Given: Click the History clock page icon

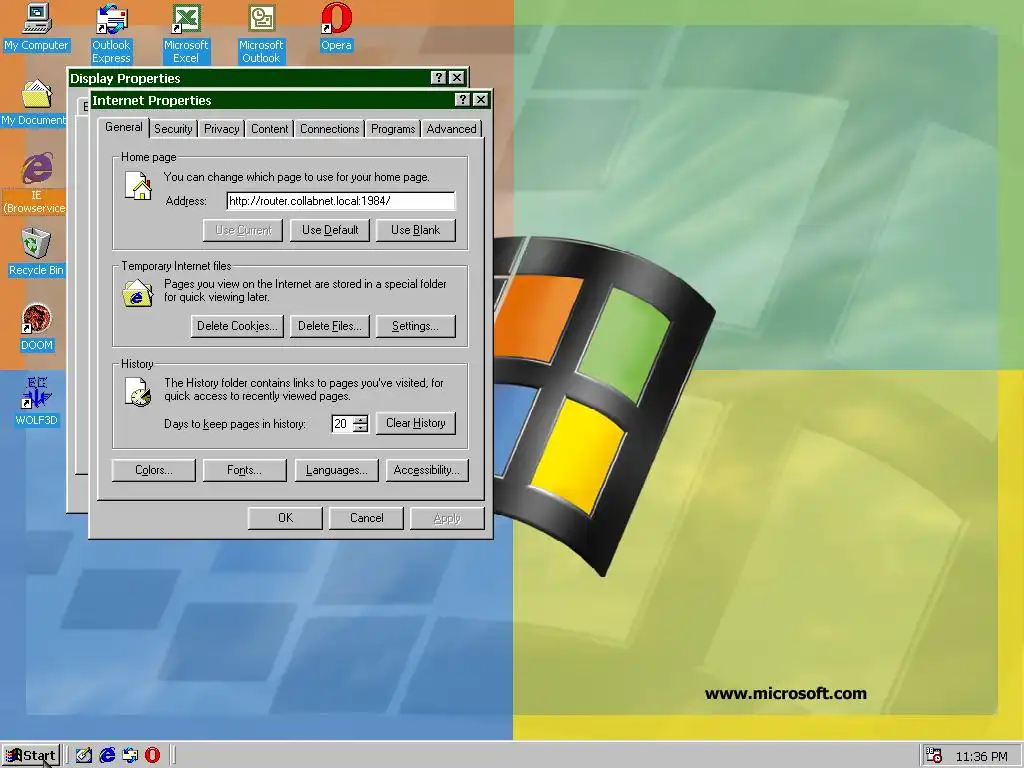Looking at the screenshot, I should [x=138, y=392].
